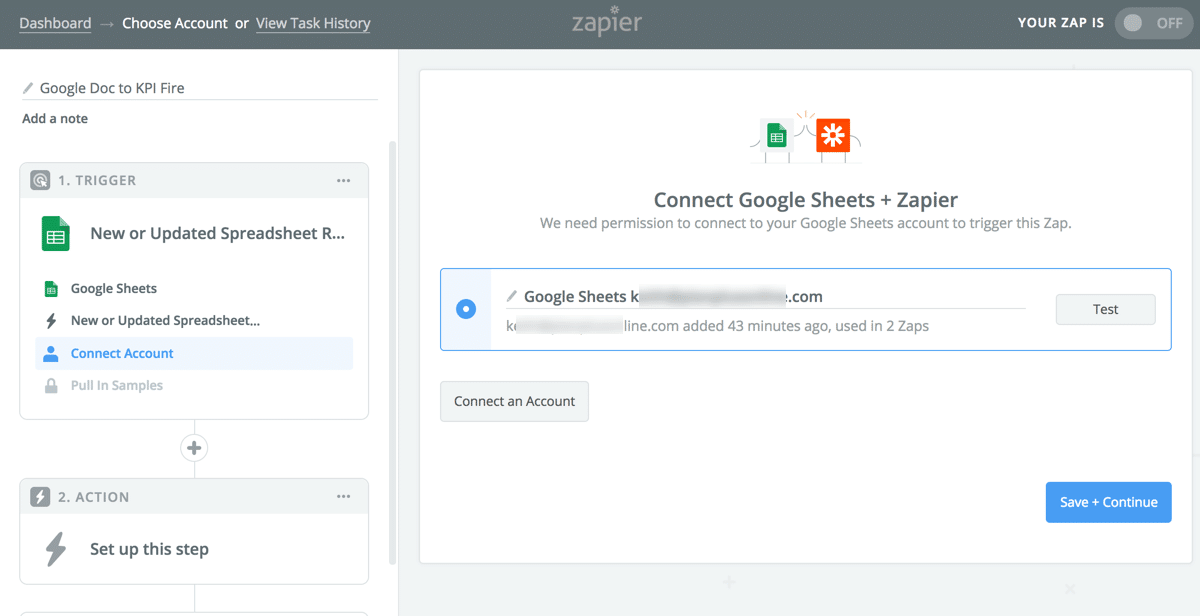Click the Trigger step magnifier icon
Screen dimensions: 1200x616
(x=40, y=181)
